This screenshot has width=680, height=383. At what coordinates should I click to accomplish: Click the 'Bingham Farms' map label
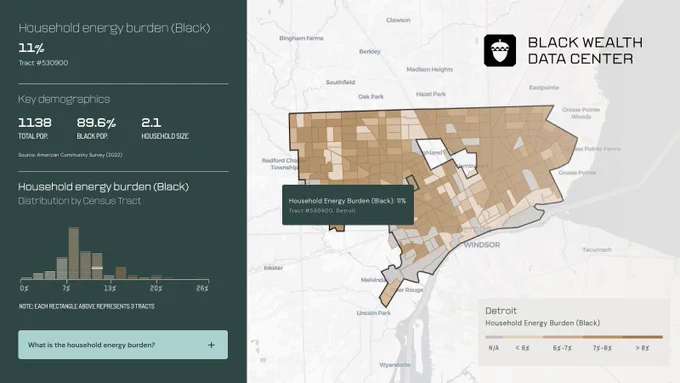tap(301, 38)
